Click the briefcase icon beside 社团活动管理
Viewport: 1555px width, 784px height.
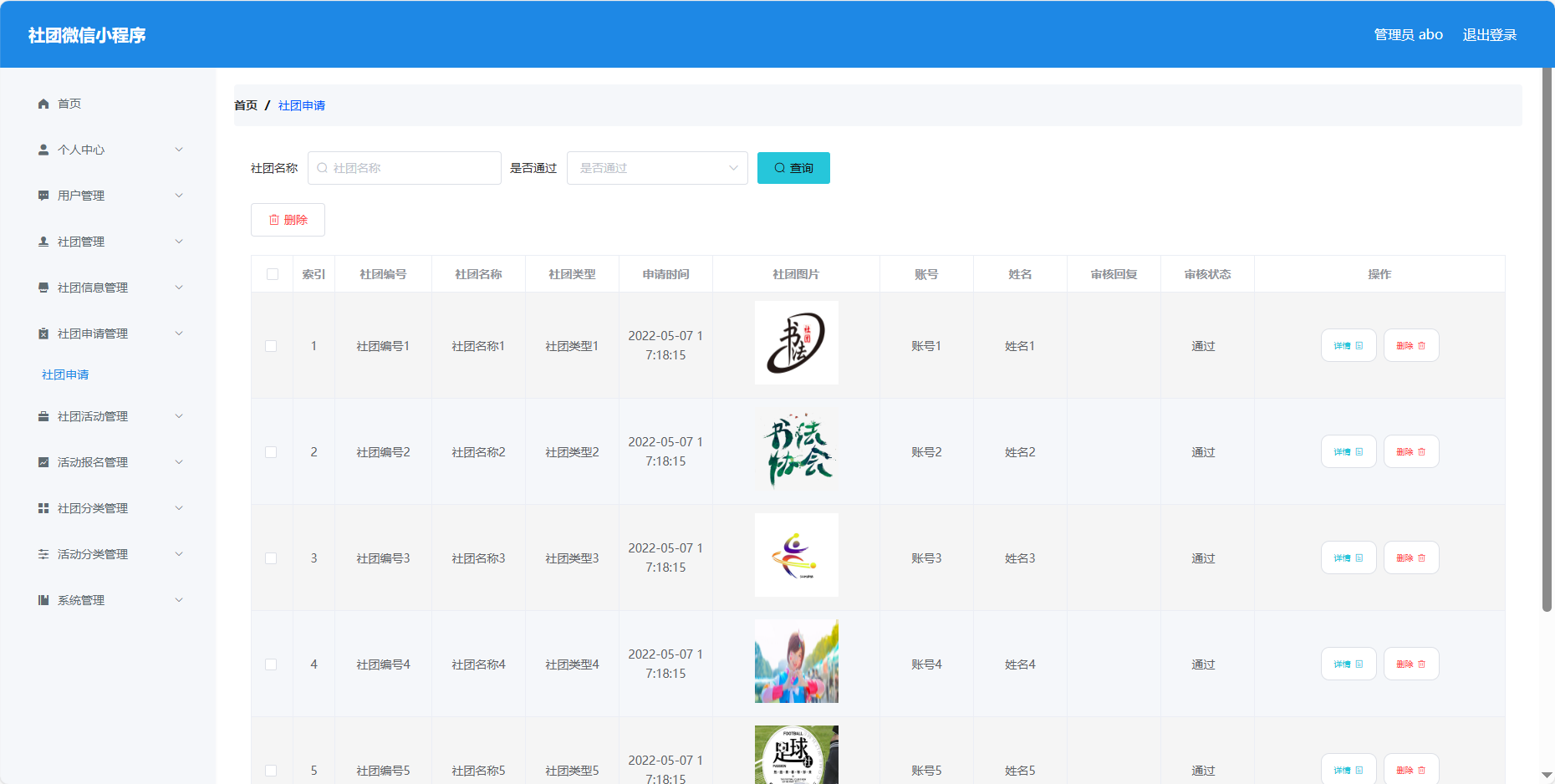click(x=43, y=416)
